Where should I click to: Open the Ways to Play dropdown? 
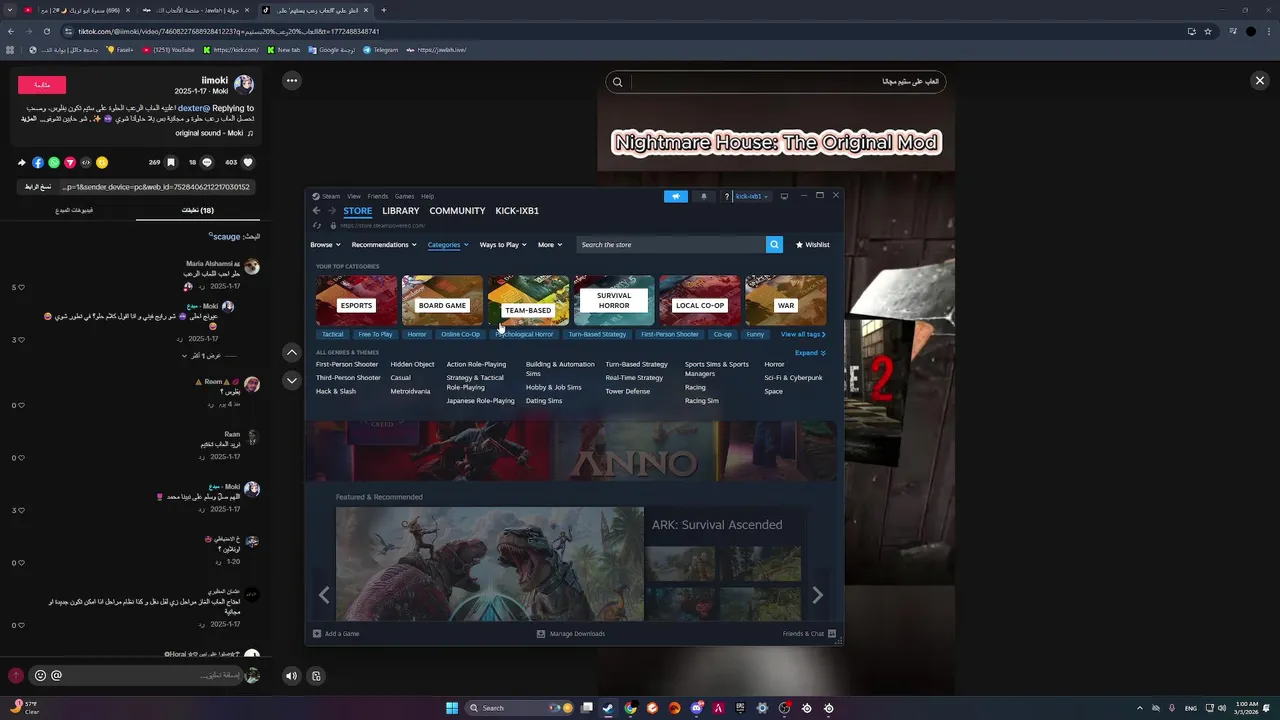coord(503,244)
